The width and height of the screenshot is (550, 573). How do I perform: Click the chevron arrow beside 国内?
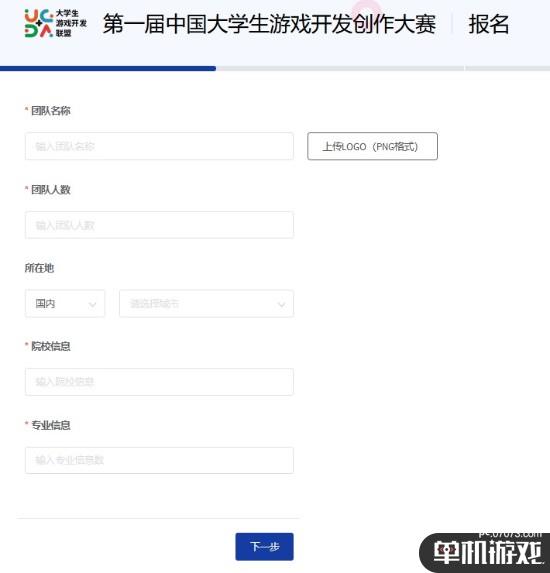coord(92,304)
